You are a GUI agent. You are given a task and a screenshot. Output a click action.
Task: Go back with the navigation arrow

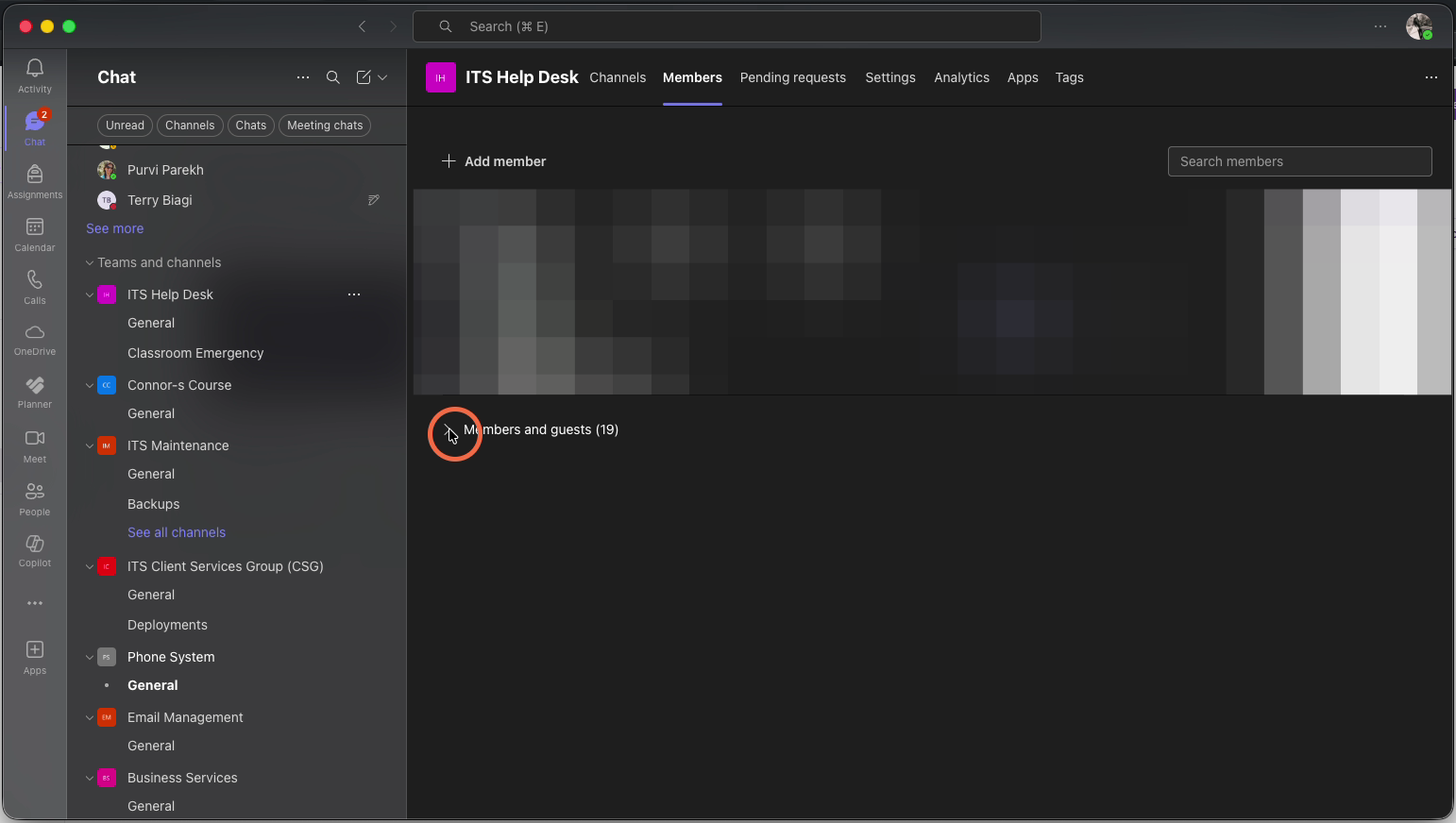363,26
